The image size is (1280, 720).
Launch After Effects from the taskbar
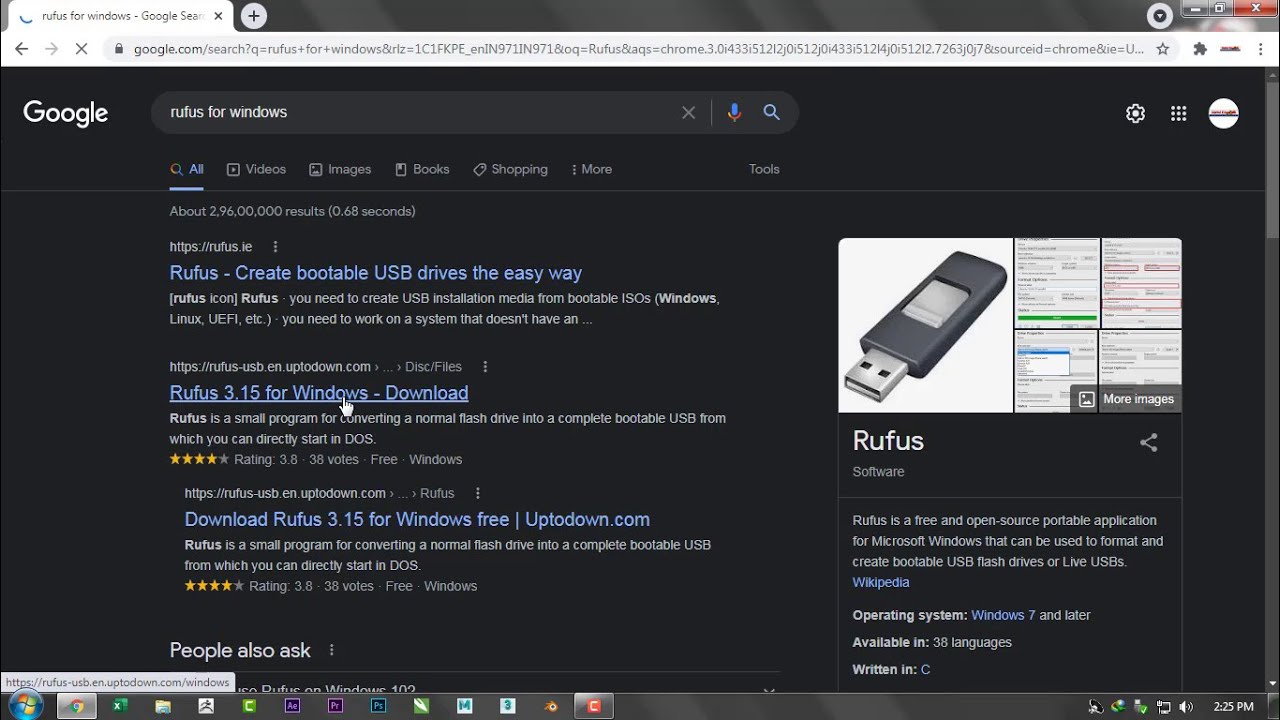pos(292,706)
